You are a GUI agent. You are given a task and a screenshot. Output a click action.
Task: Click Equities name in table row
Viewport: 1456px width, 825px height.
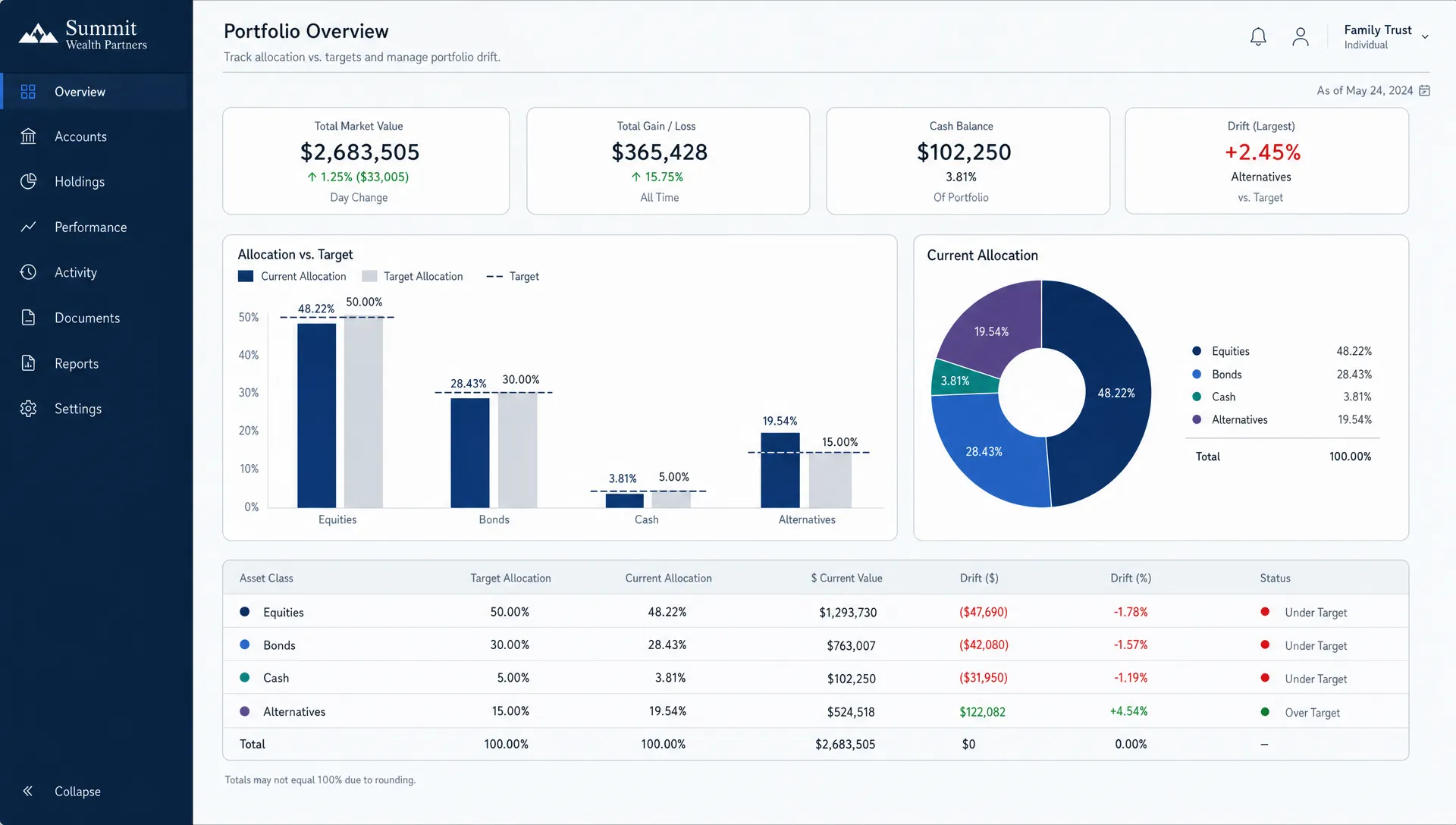(284, 612)
